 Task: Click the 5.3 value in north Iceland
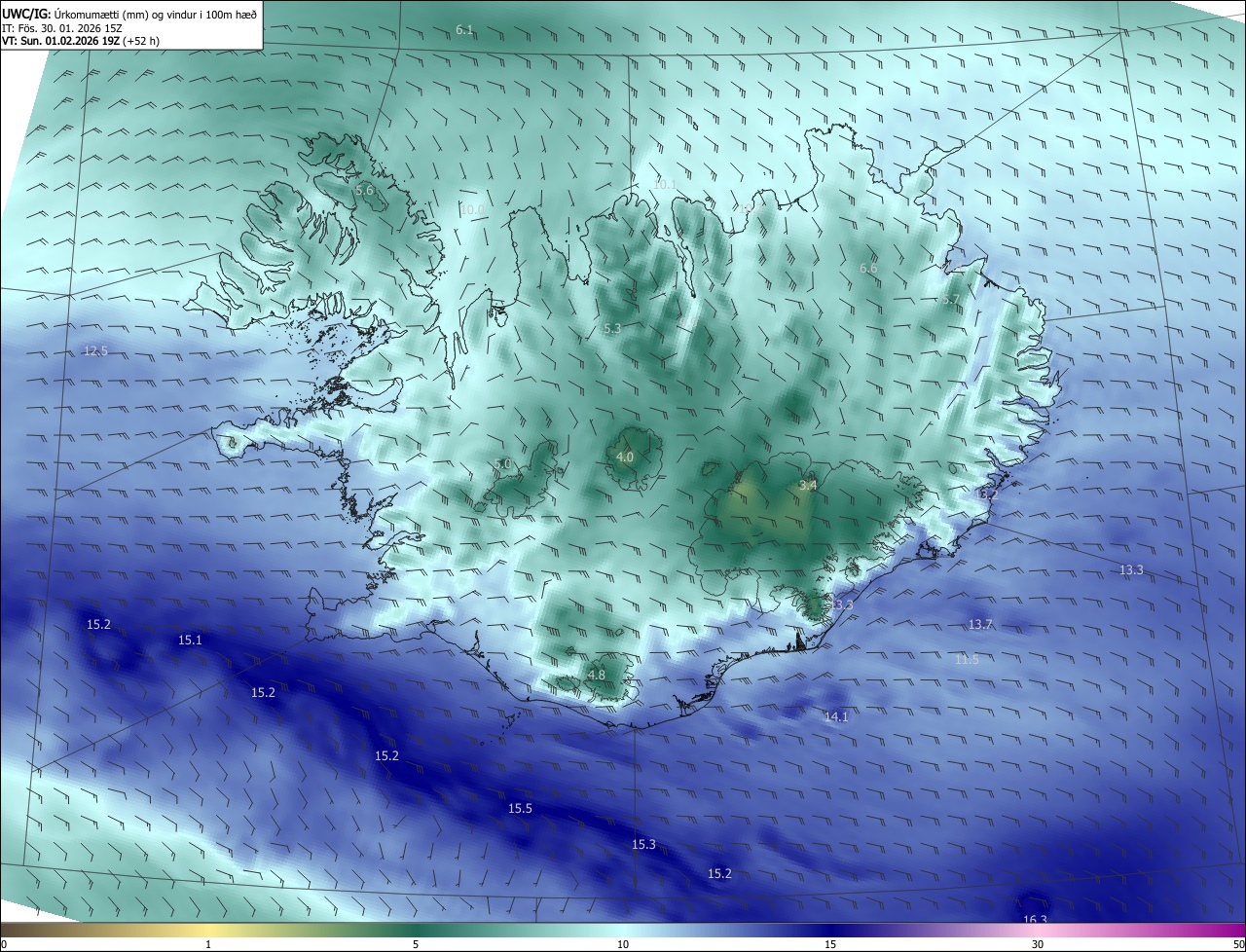pyautogui.click(x=612, y=329)
